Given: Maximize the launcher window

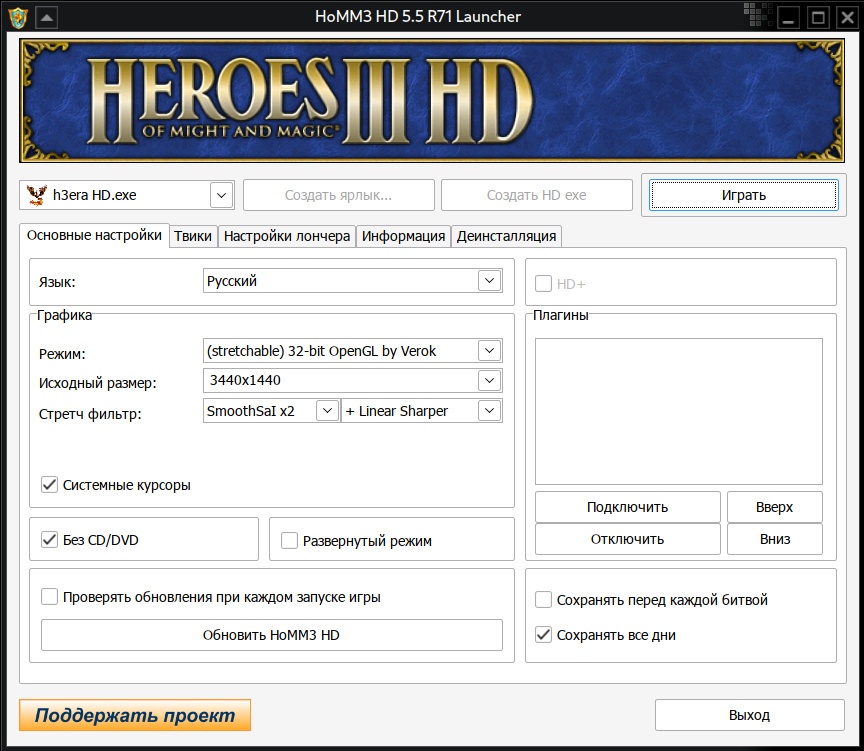Looking at the screenshot, I should click(818, 18).
